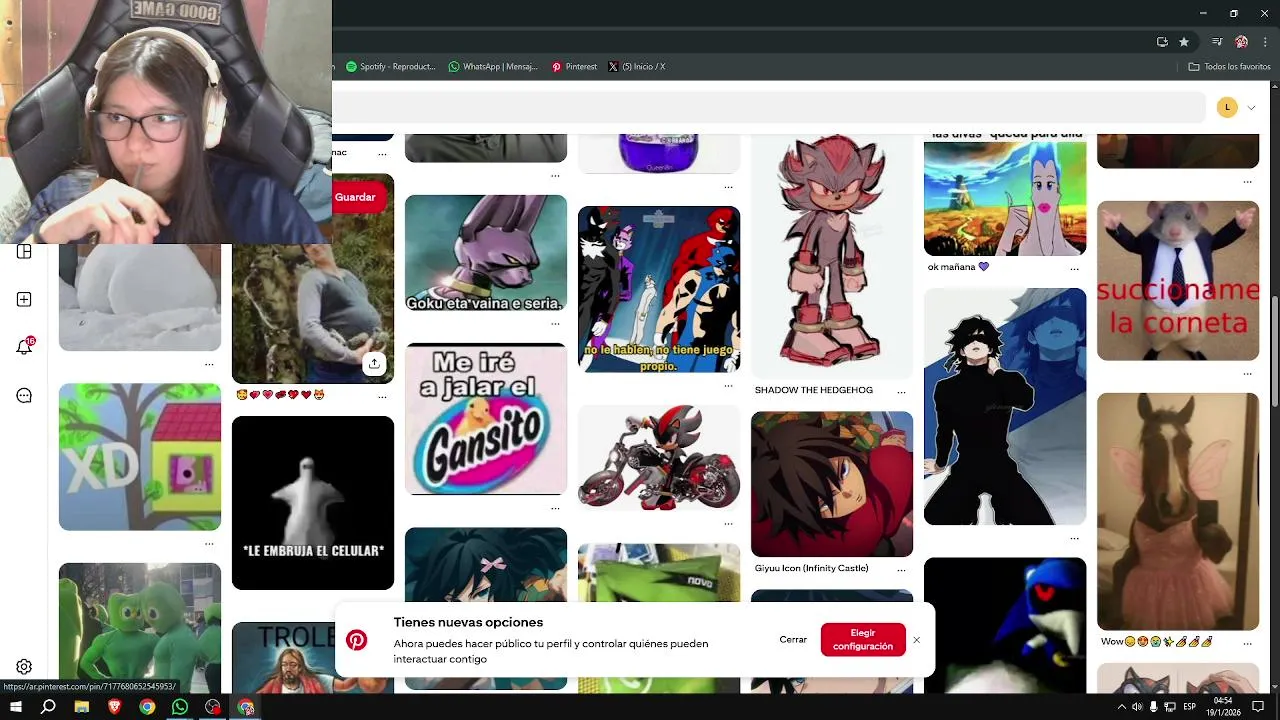Open options menu of SHADOW THE HEDGEHOG pin
The image size is (1280, 720).
click(901, 392)
